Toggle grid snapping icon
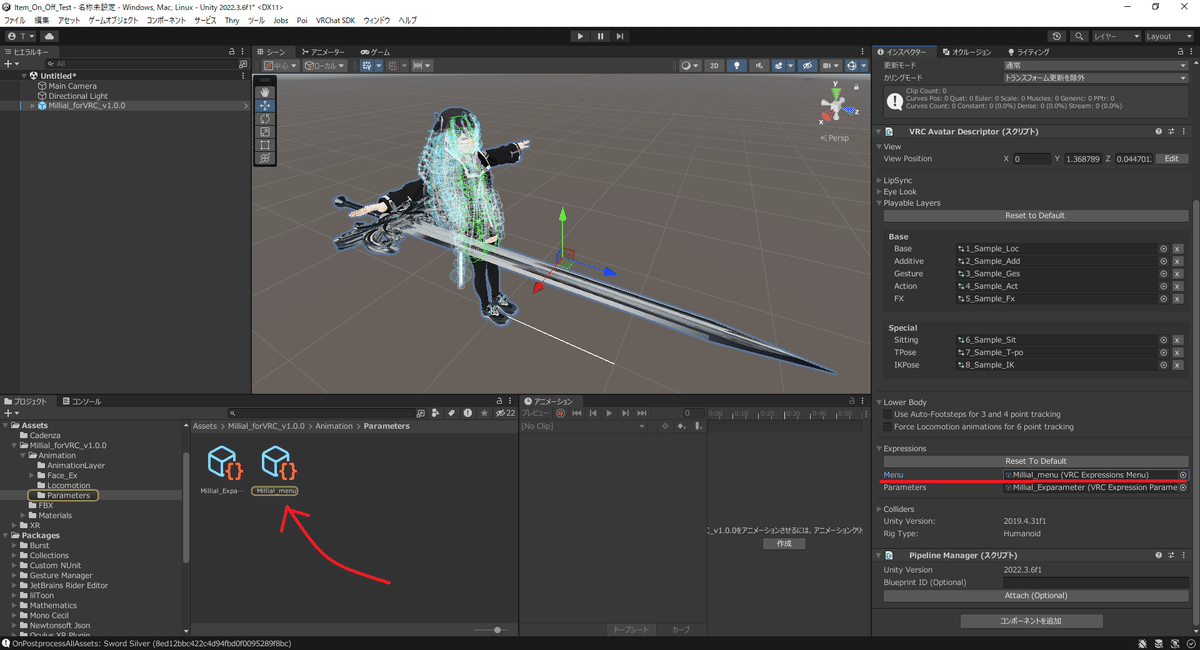 pyautogui.click(x=395, y=66)
